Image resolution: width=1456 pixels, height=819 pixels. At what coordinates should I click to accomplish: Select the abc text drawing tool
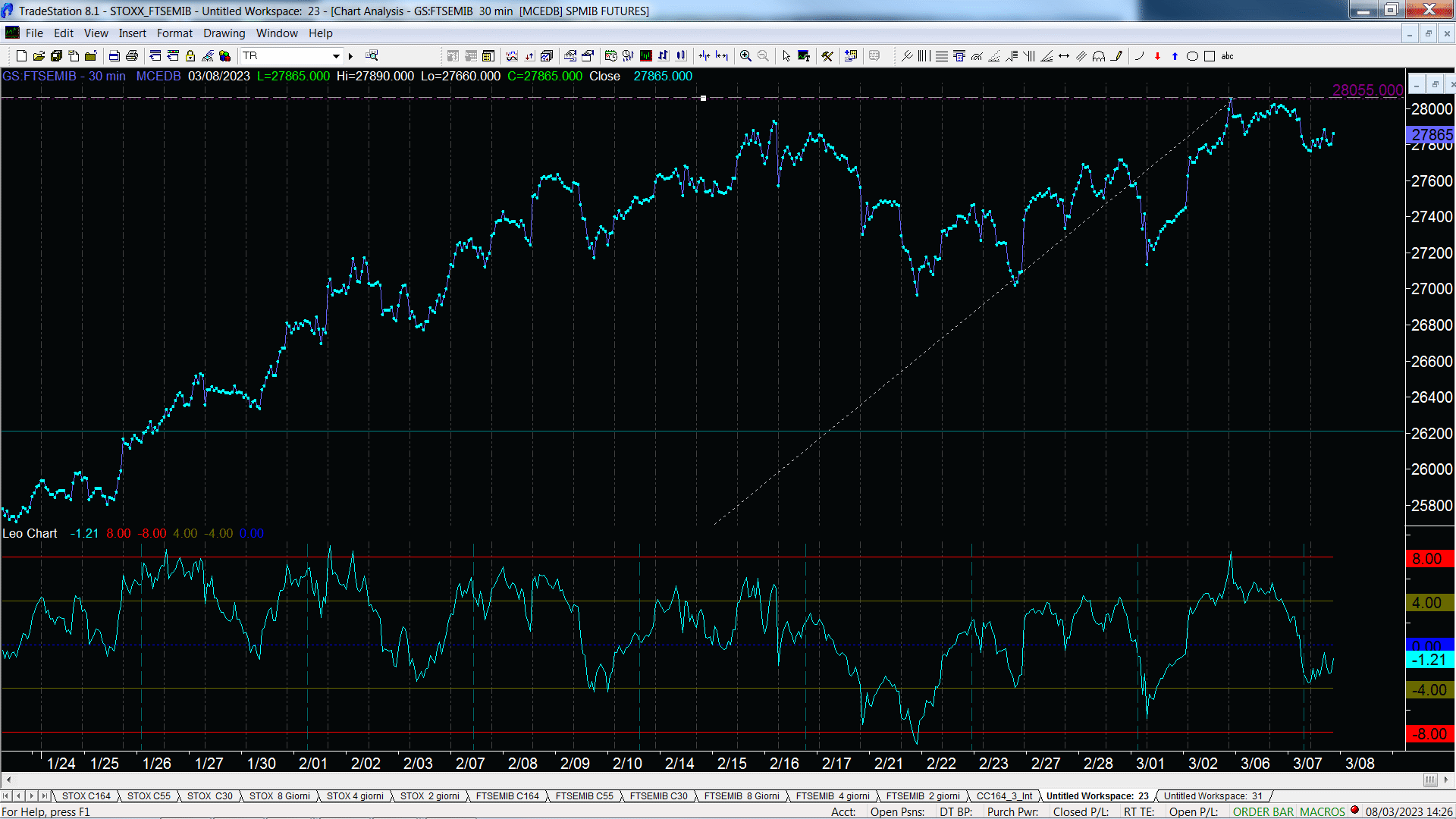pos(1228,56)
